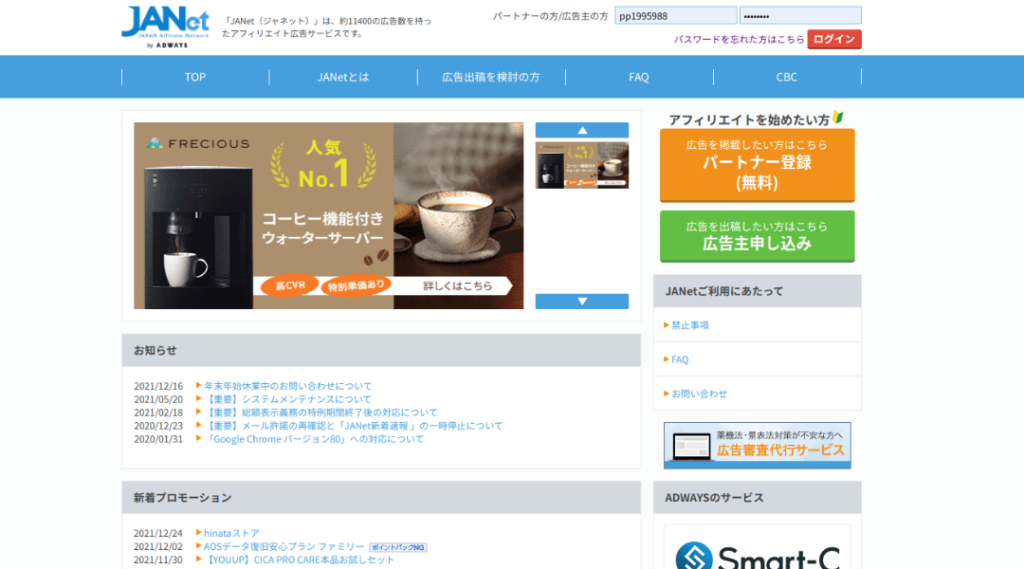Open 【YOUUP】CICA PRO CARE promotion link
Viewport: 1024px width, 569px height.
[299, 560]
